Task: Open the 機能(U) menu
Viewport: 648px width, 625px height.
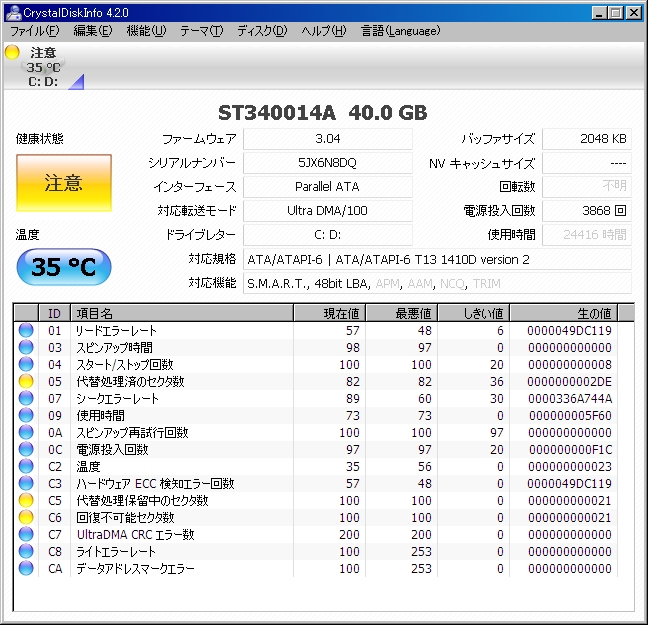Action: click(146, 31)
